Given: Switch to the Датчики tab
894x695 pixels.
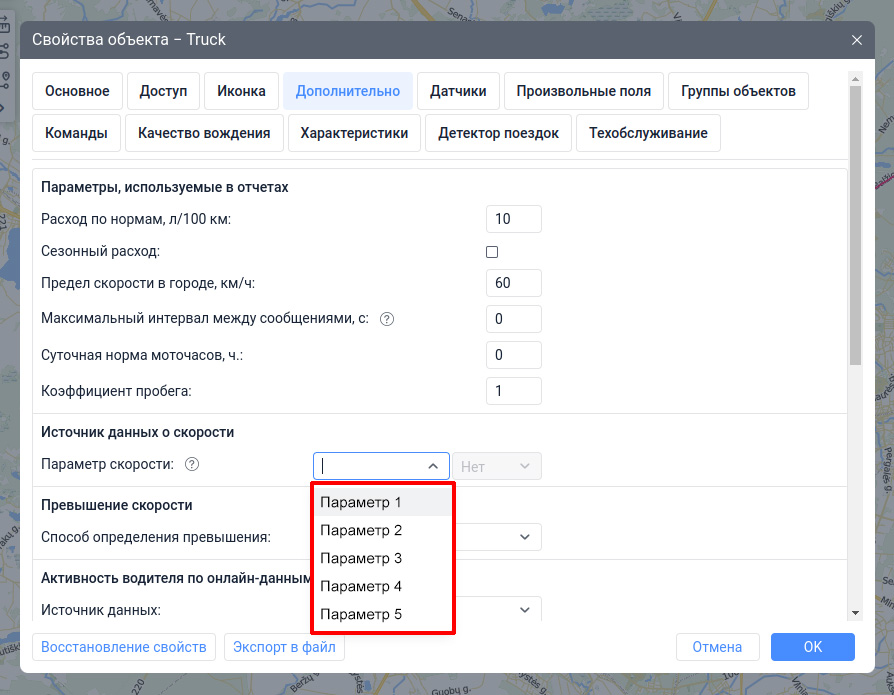Looking at the screenshot, I should coord(458,91).
